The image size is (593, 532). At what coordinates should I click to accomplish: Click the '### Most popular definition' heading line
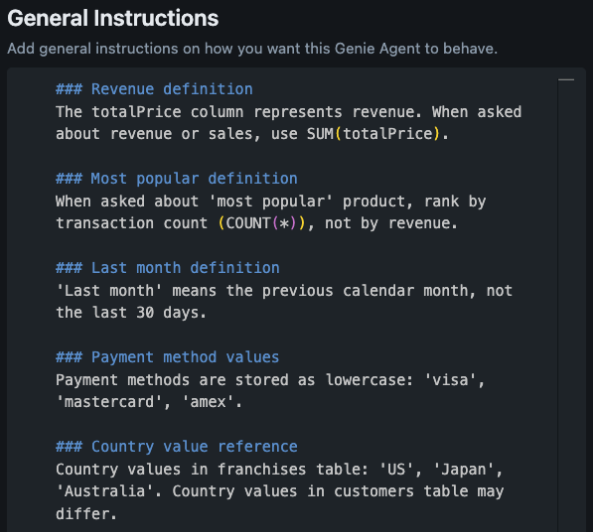coord(177,178)
